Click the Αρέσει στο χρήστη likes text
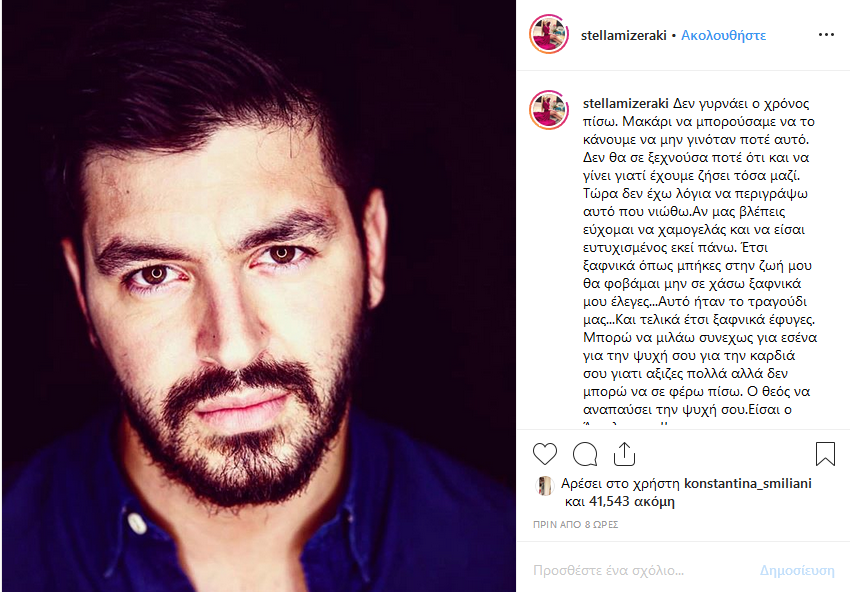850x592 pixels. pyautogui.click(x=621, y=483)
